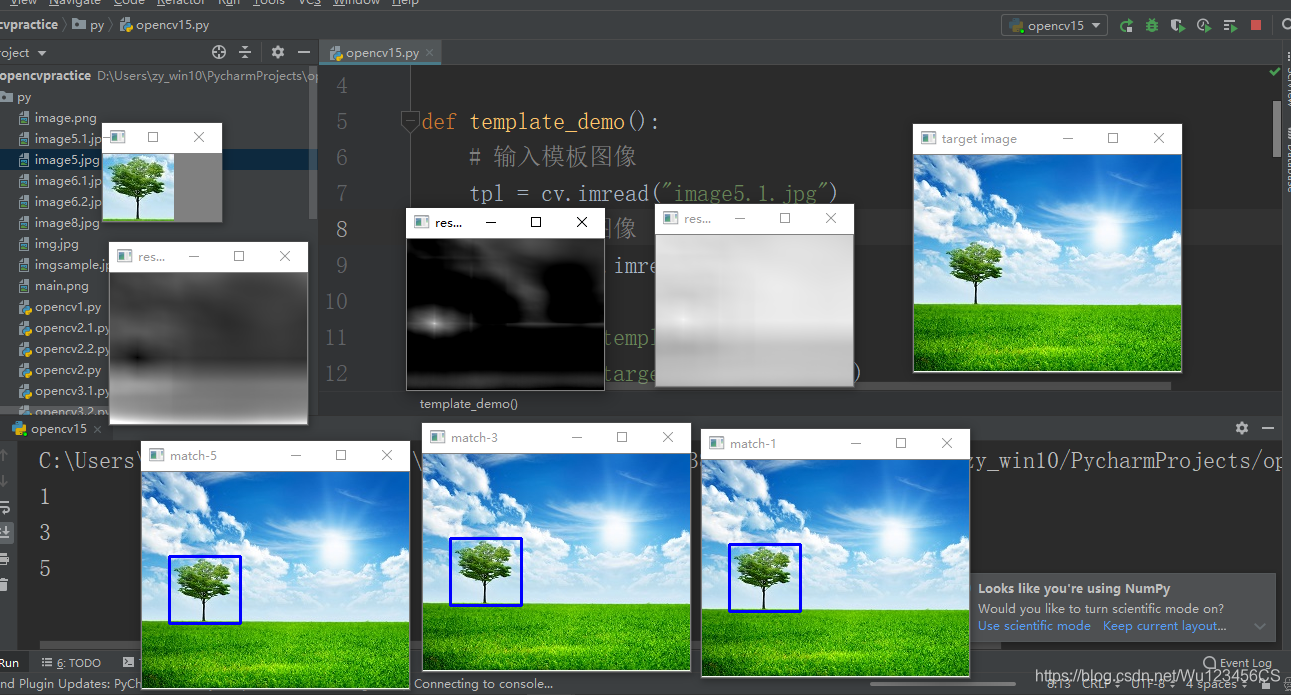Select image6.2.jpg in Project tree
Screen dimensions: 1291x695
pyautogui.click(x=60, y=202)
